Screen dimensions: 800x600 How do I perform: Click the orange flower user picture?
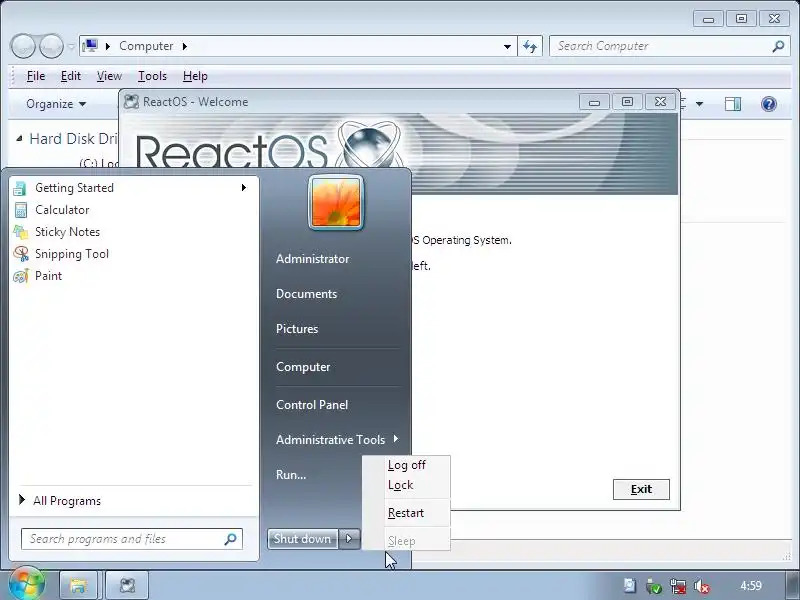(x=336, y=203)
